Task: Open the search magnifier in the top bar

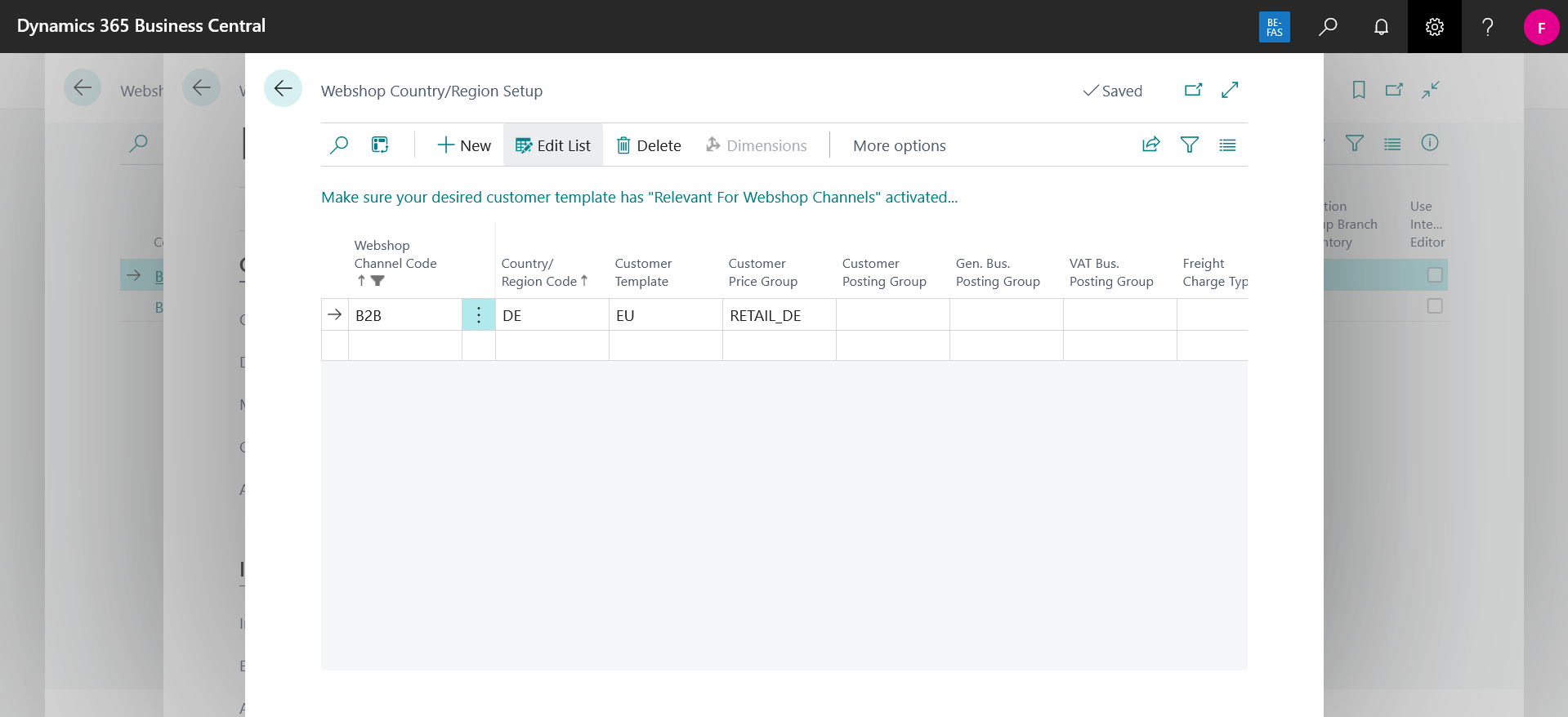Action: pyautogui.click(x=1328, y=27)
